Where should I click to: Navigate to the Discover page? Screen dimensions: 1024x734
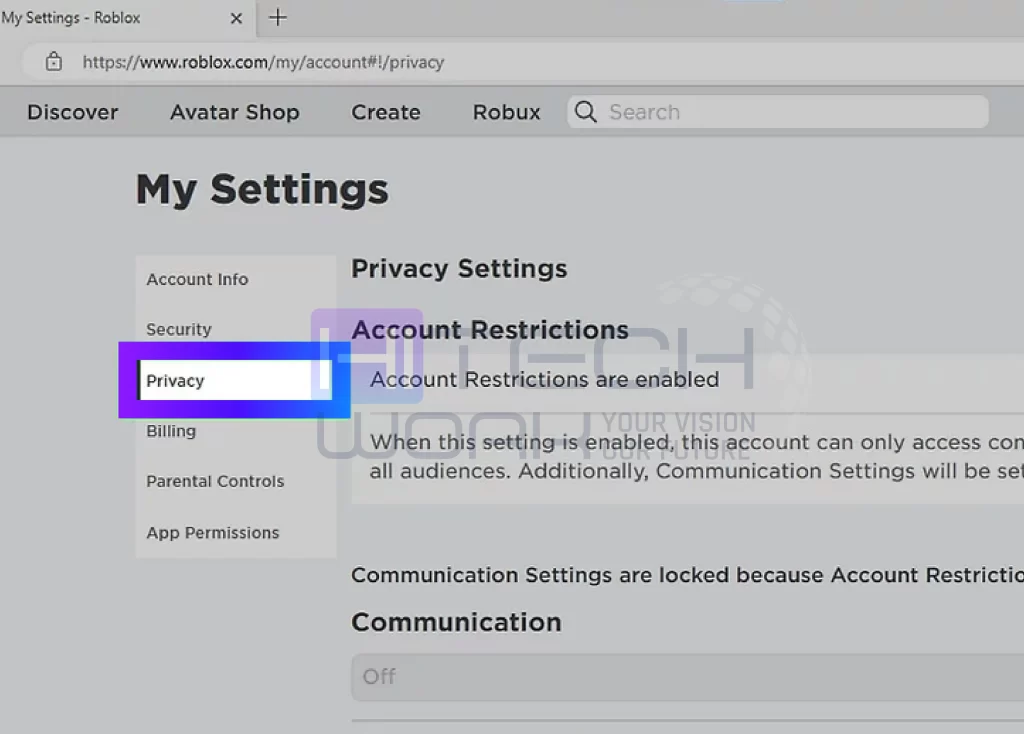(72, 112)
